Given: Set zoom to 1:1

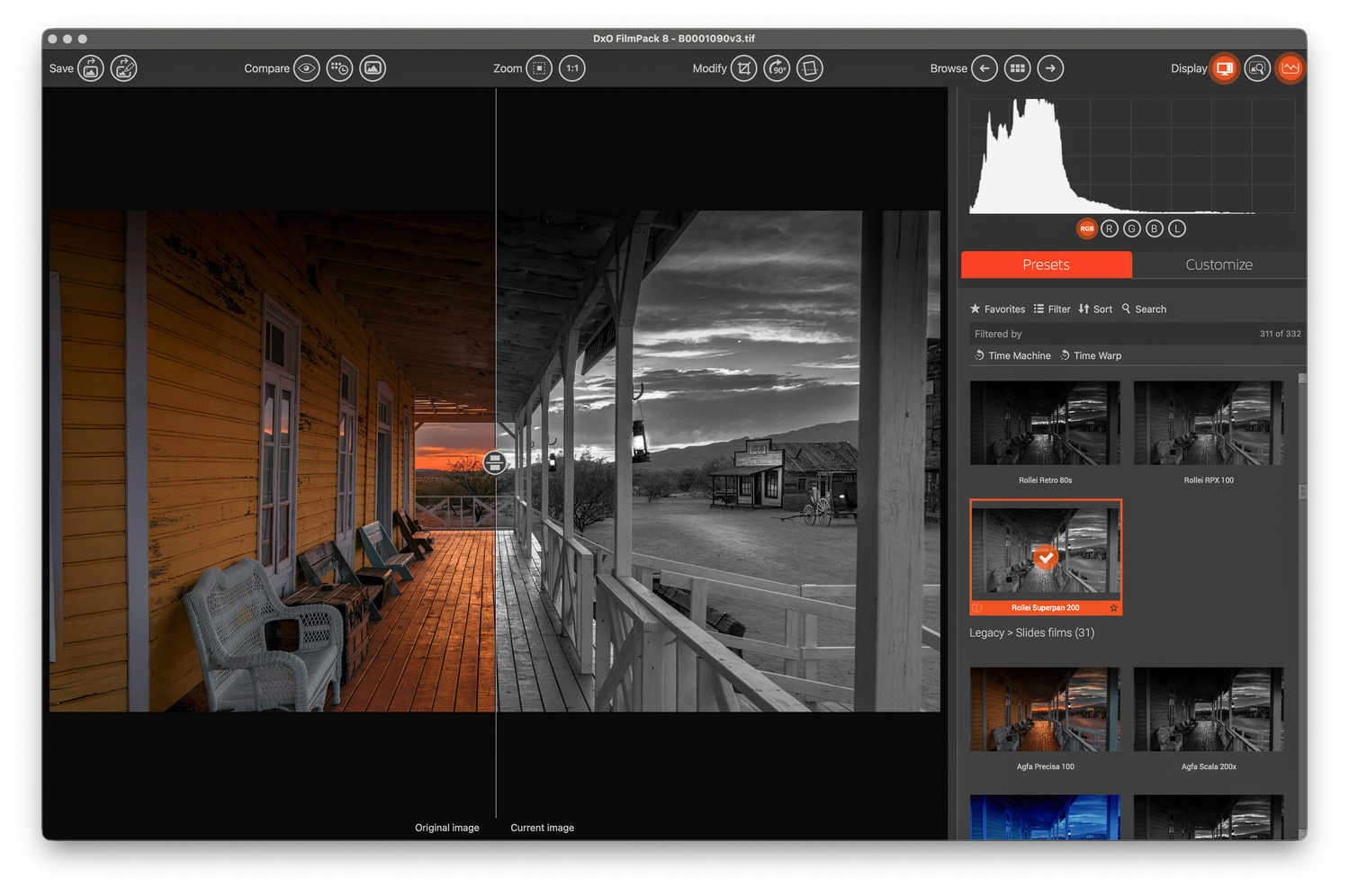Looking at the screenshot, I should 572,68.
